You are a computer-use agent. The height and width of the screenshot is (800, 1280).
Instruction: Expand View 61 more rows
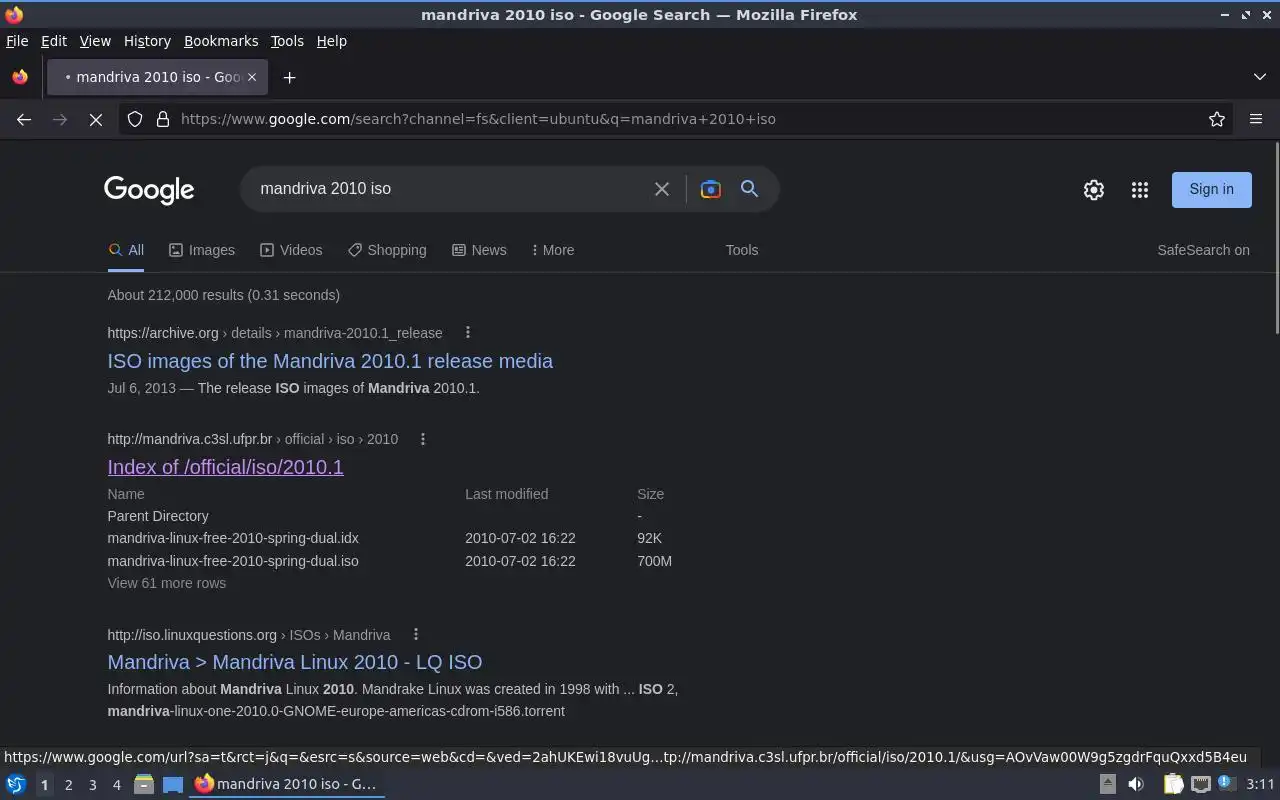click(x=167, y=583)
